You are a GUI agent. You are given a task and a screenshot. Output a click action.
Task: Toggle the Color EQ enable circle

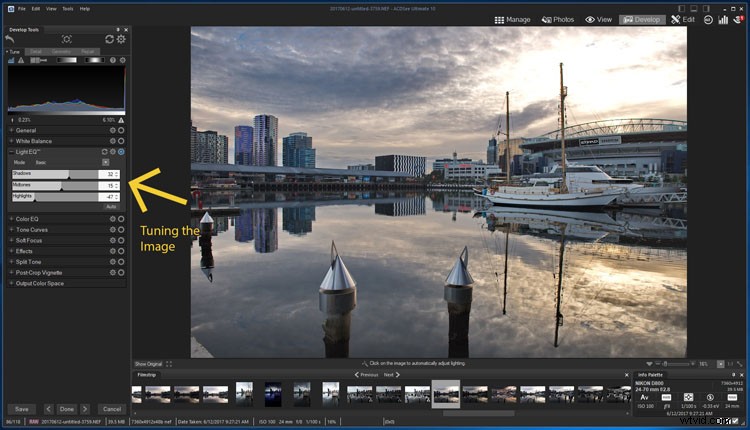pos(121,219)
